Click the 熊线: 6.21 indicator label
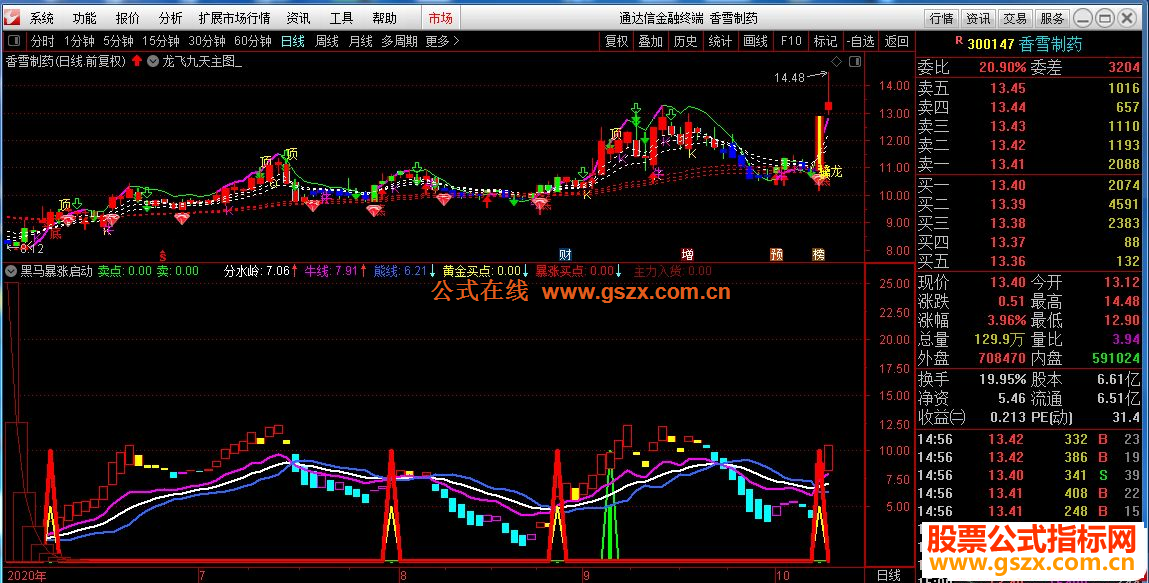1149x583 pixels. click(400, 271)
